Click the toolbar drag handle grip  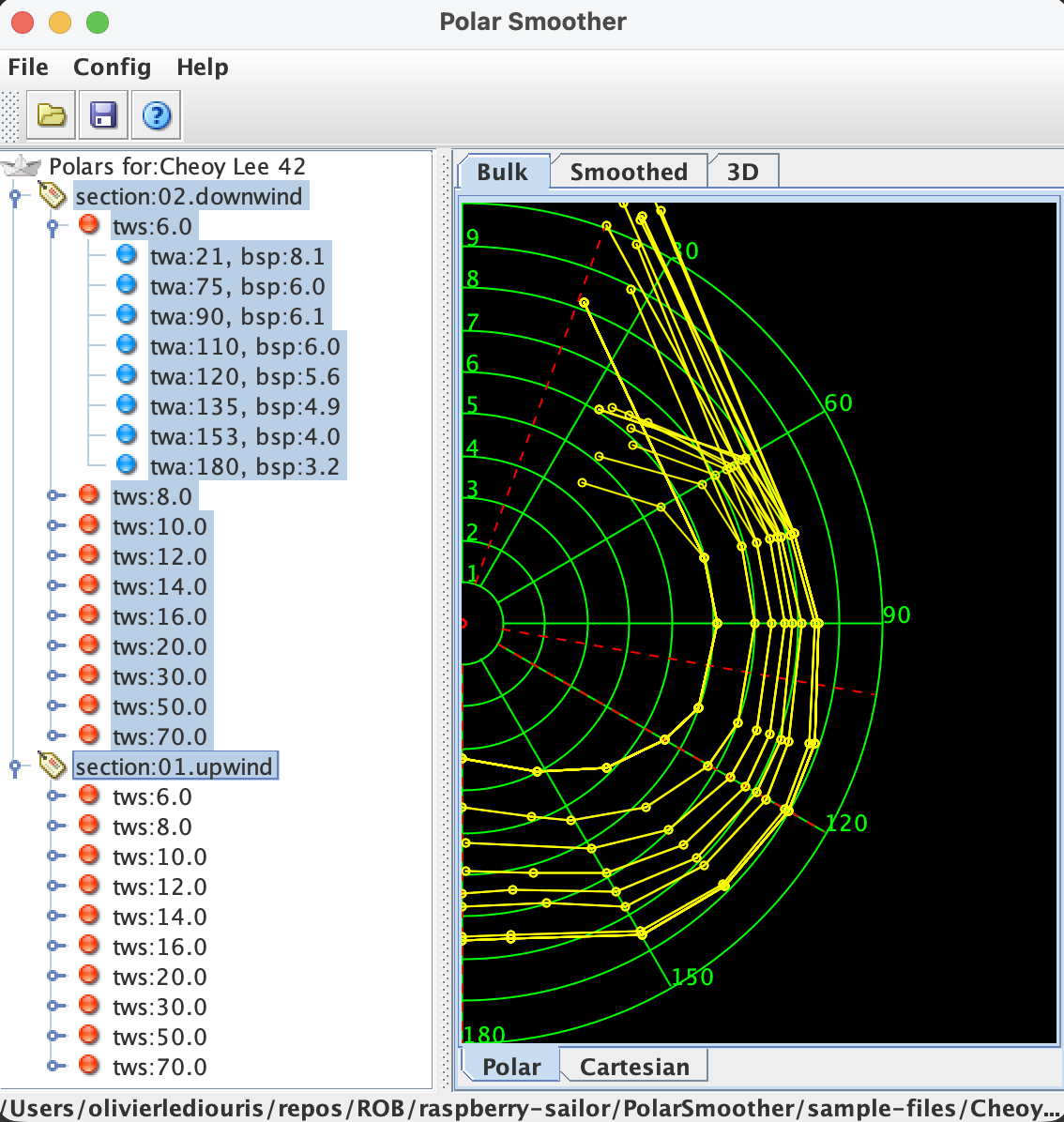[x=11, y=115]
